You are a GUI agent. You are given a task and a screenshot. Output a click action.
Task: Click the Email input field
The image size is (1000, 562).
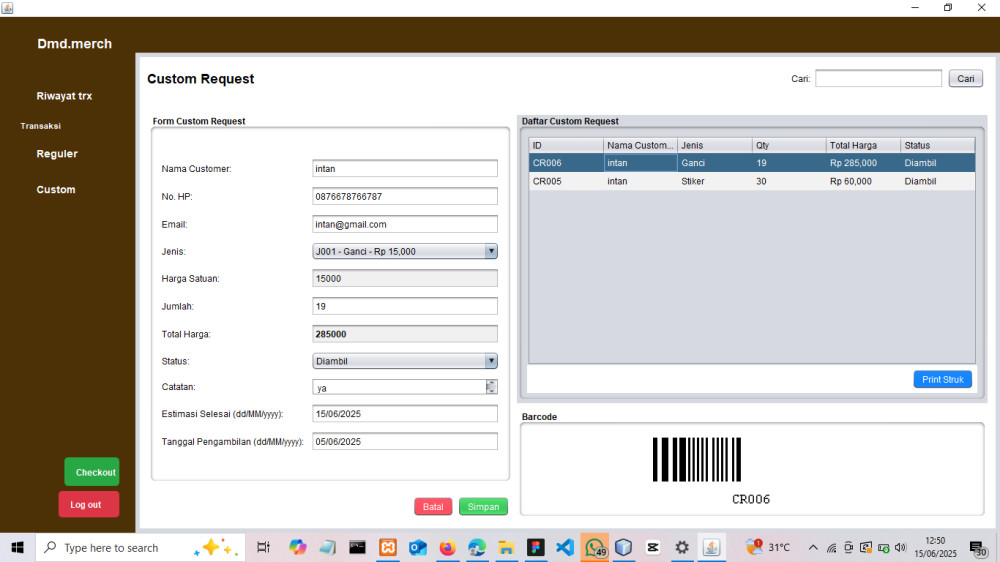[x=405, y=224]
